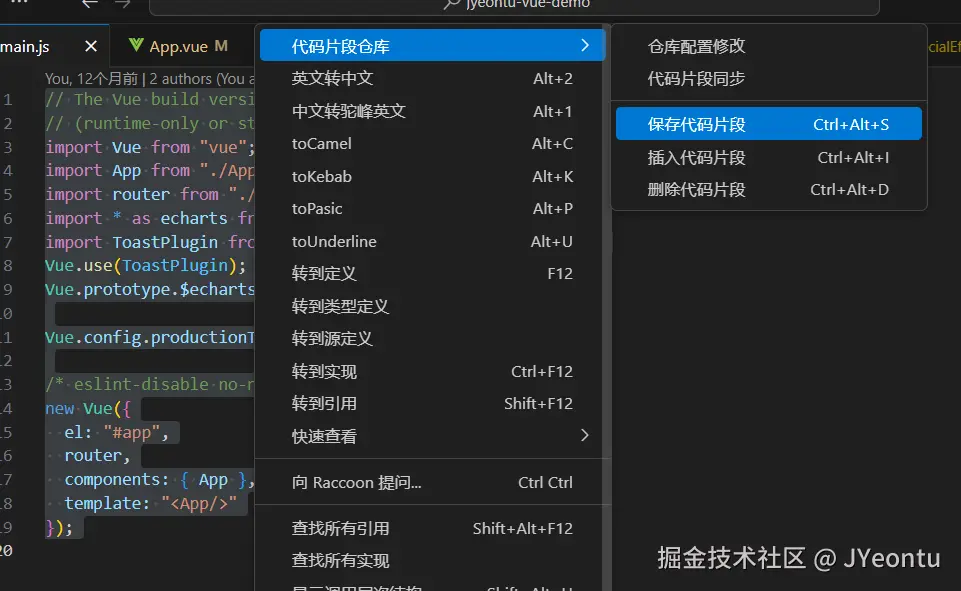This screenshot has width=961, height=591.
Task: Select the toKebab menu item
Action: pos(432,177)
